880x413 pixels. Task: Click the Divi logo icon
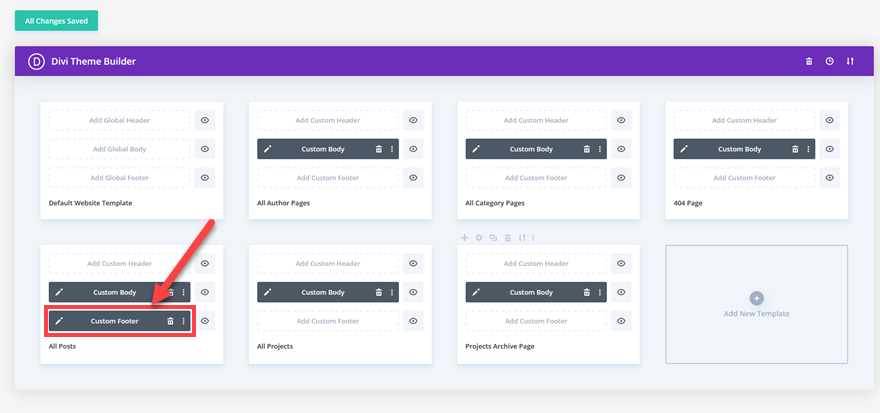click(36, 61)
